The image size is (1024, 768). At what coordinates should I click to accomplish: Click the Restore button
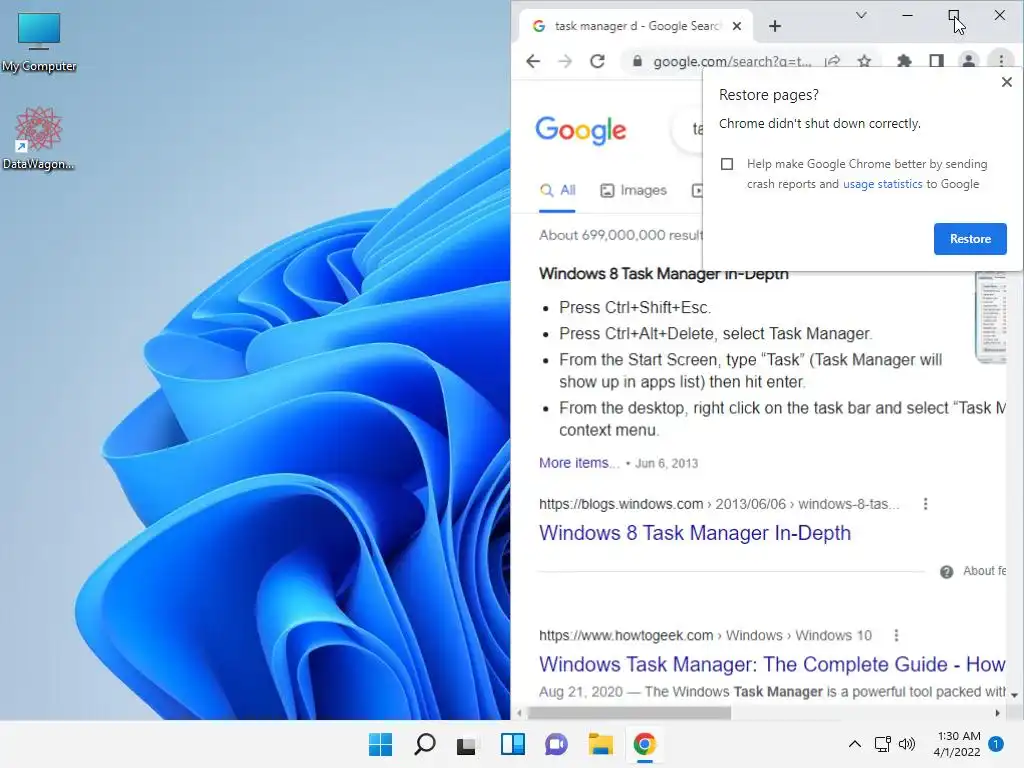[x=970, y=239]
